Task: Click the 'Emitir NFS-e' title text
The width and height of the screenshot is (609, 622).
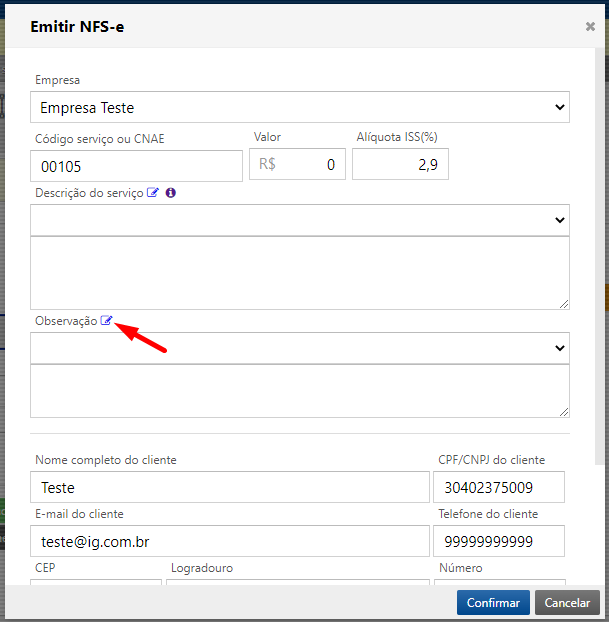Action: click(x=77, y=27)
